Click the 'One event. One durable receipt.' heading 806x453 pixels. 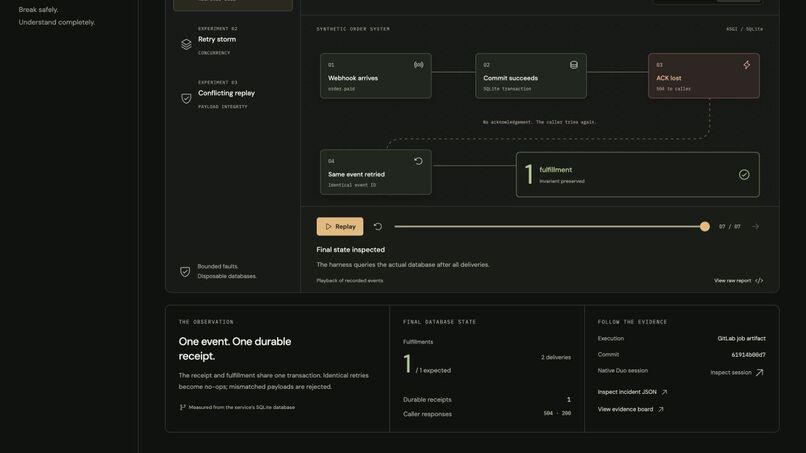[x=234, y=349]
